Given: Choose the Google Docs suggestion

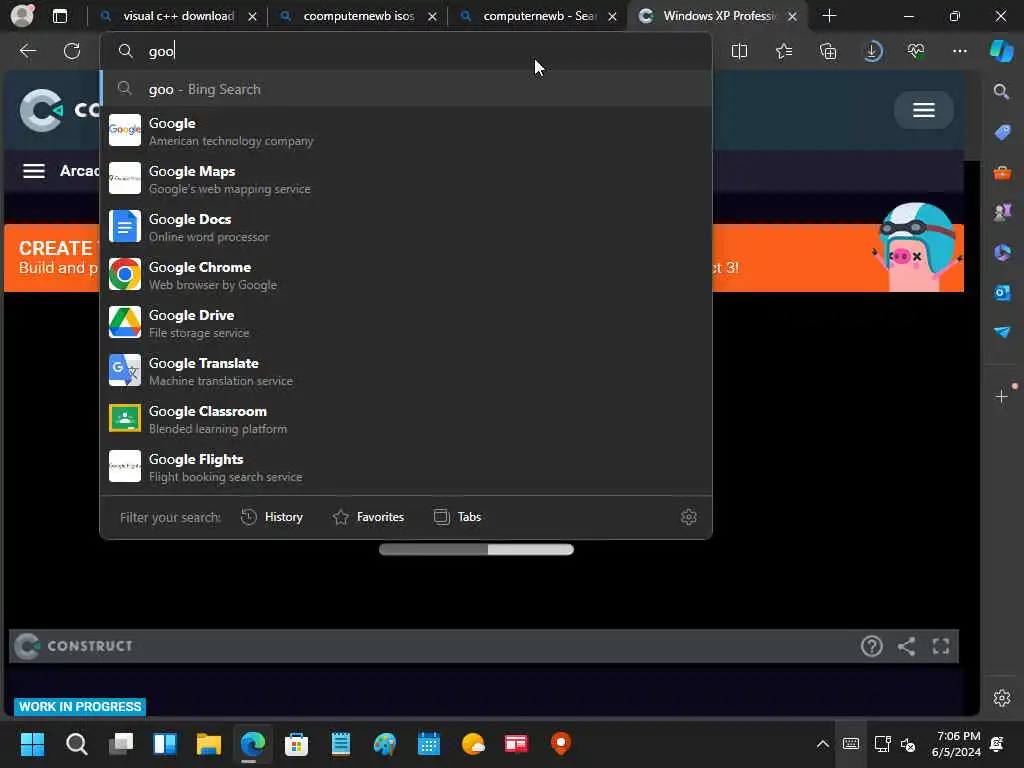Looking at the screenshot, I should pos(406,227).
